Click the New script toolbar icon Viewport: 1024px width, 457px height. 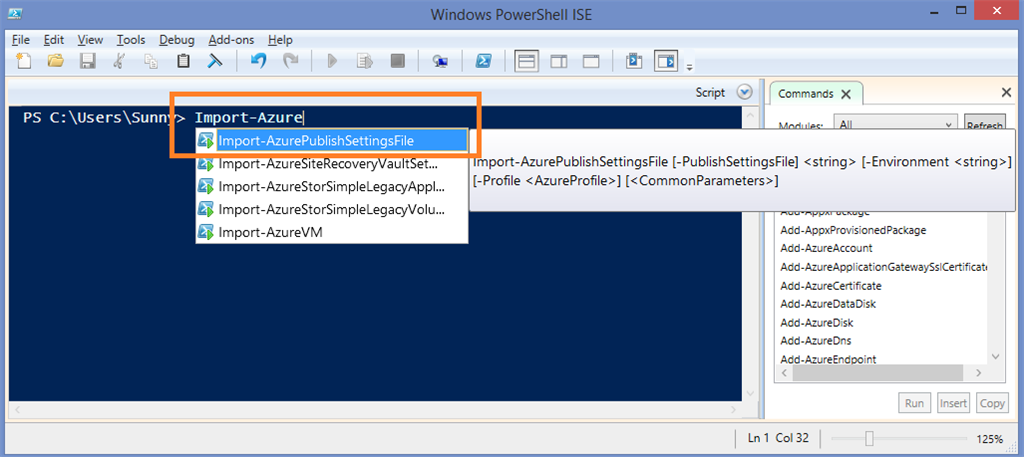coord(24,61)
